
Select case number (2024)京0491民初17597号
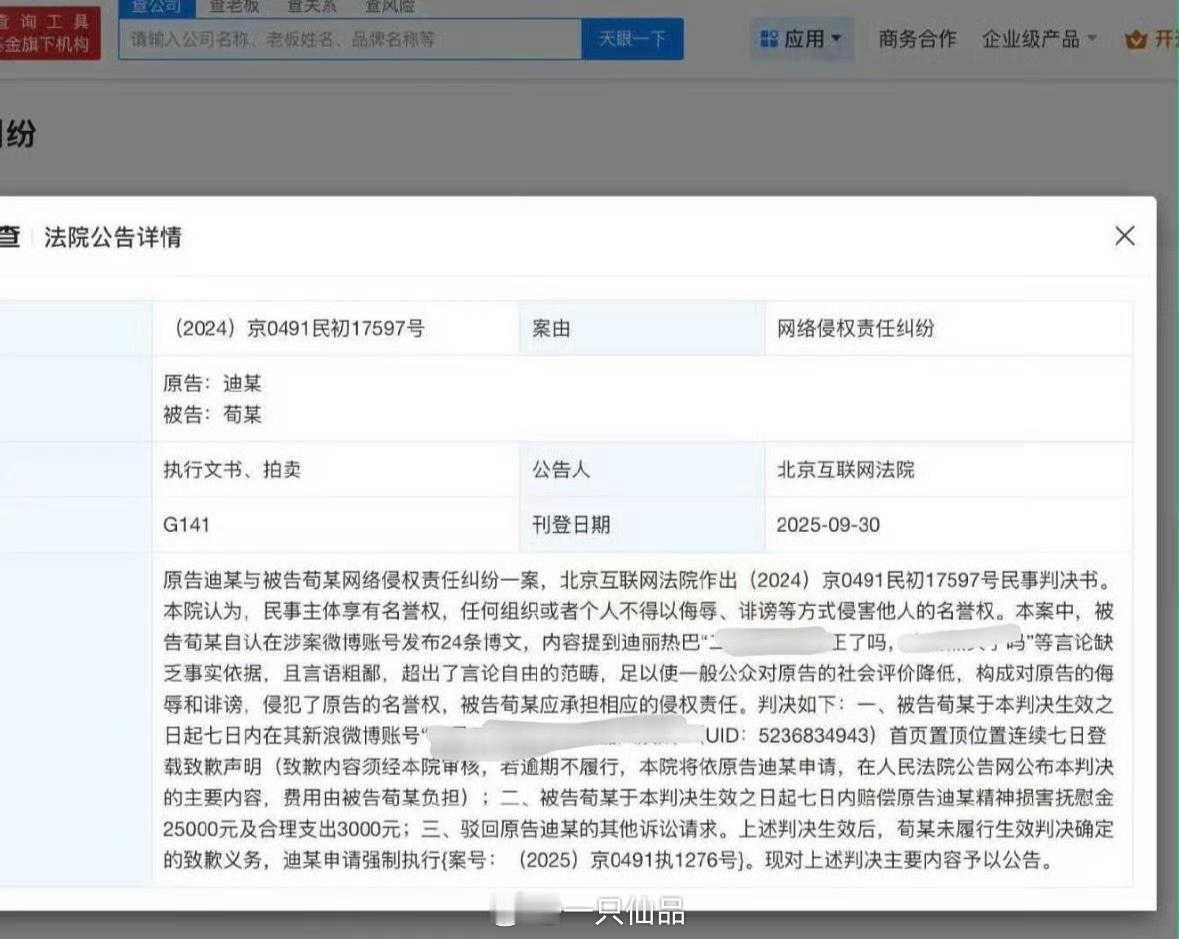point(299,329)
